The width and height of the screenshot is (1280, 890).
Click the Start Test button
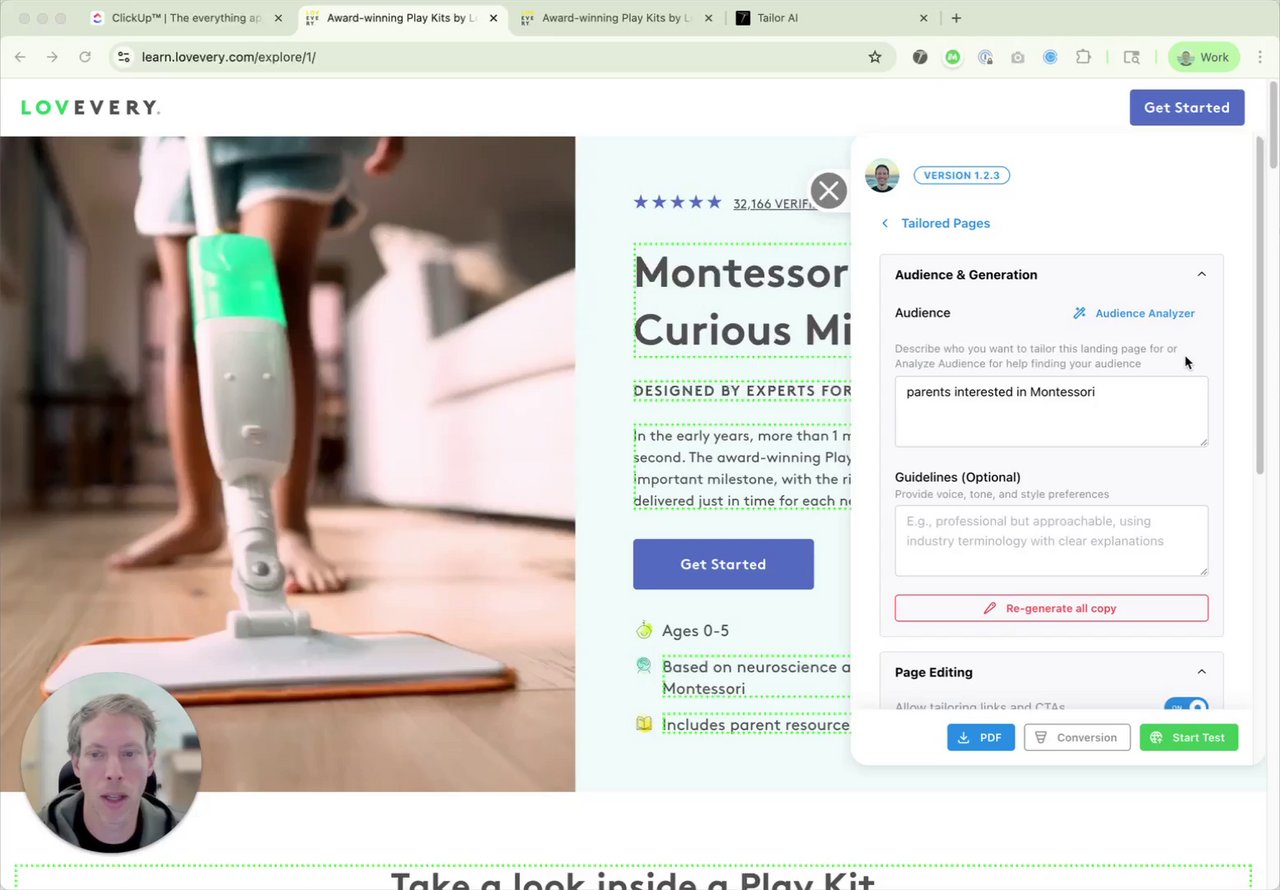(x=1189, y=737)
